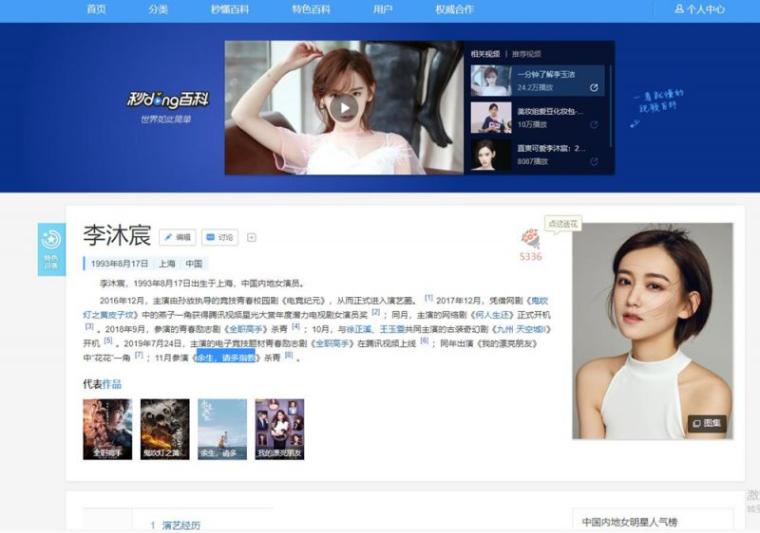Play the featured video
The image size is (760, 533).
[x=343, y=108]
